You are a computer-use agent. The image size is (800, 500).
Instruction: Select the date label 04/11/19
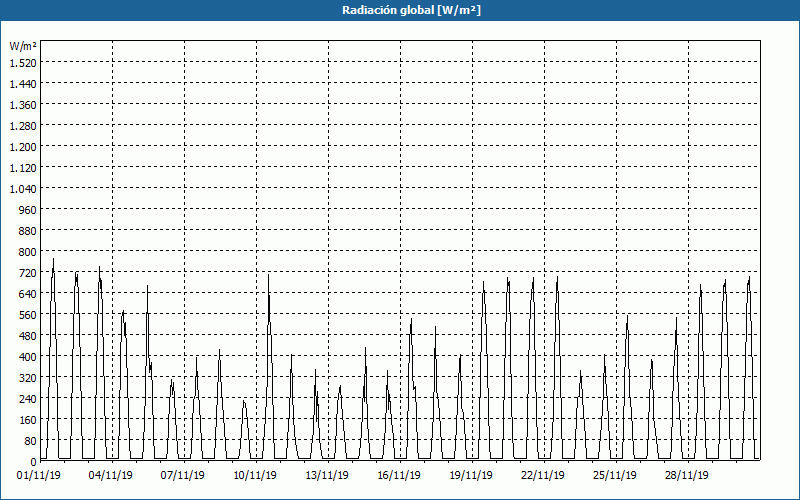click(111, 476)
